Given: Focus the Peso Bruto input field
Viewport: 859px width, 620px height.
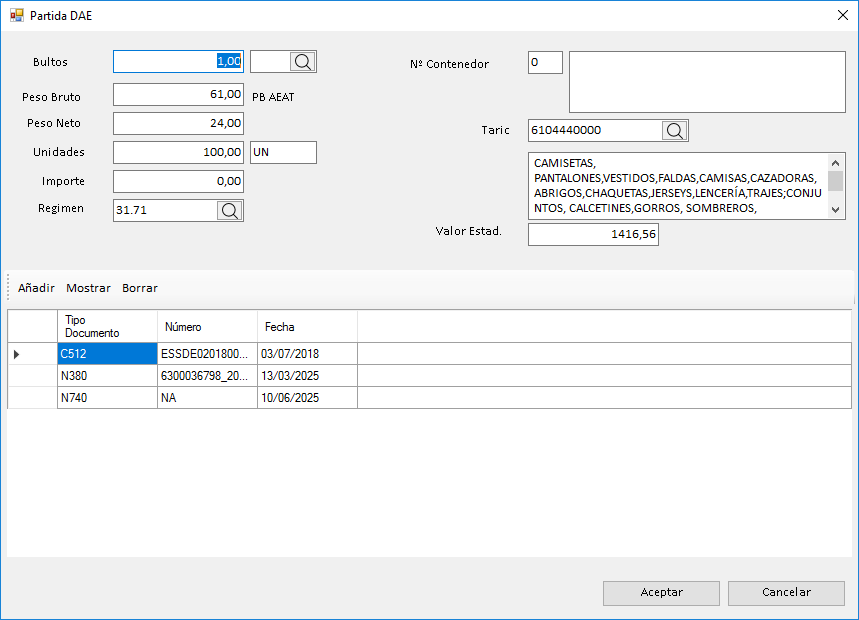Looking at the screenshot, I should coord(178,95).
